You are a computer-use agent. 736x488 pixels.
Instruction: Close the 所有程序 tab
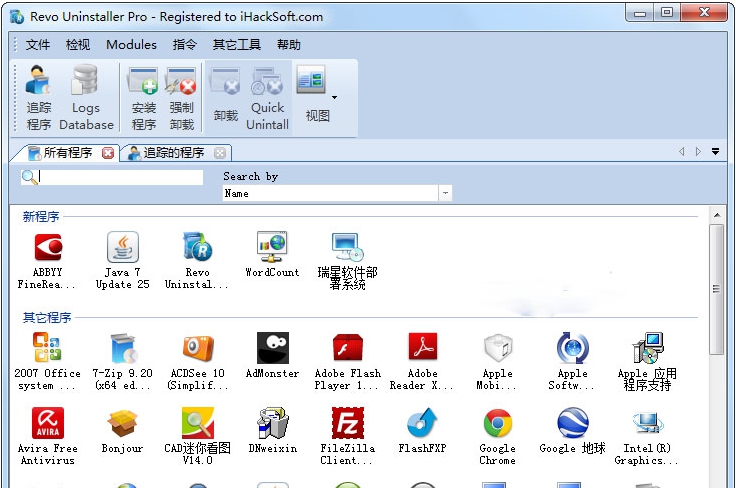tap(108, 153)
